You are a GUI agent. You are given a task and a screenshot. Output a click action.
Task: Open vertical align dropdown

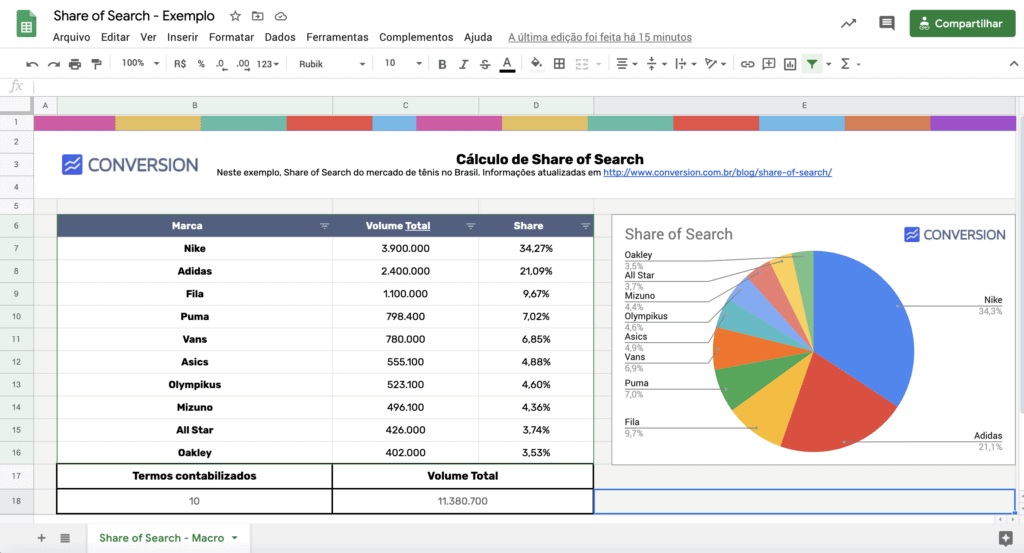tap(656, 64)
